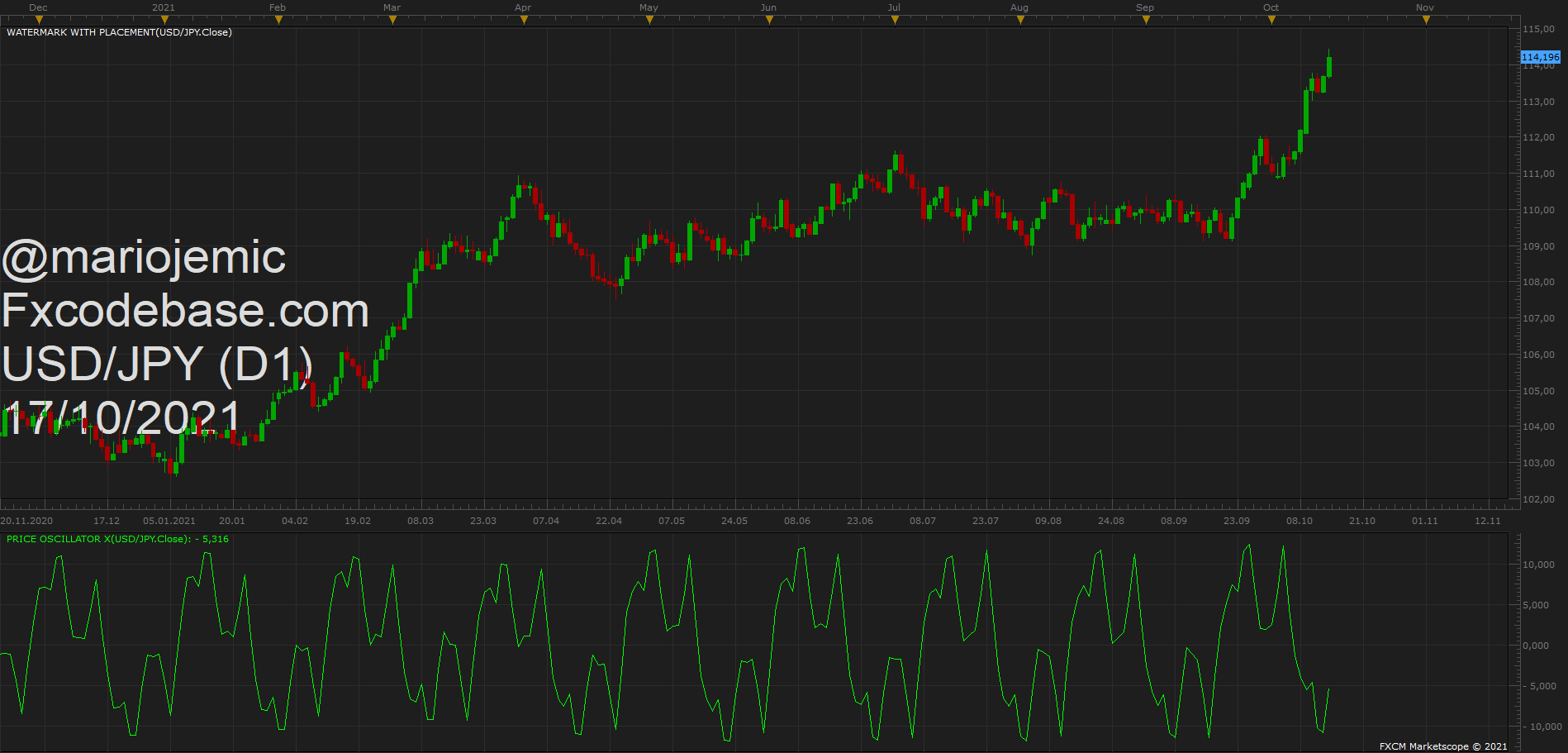The image size is (1568, 753).
Task: Click the 20.11.2020 date label
Action: click(x=26, y=521)
